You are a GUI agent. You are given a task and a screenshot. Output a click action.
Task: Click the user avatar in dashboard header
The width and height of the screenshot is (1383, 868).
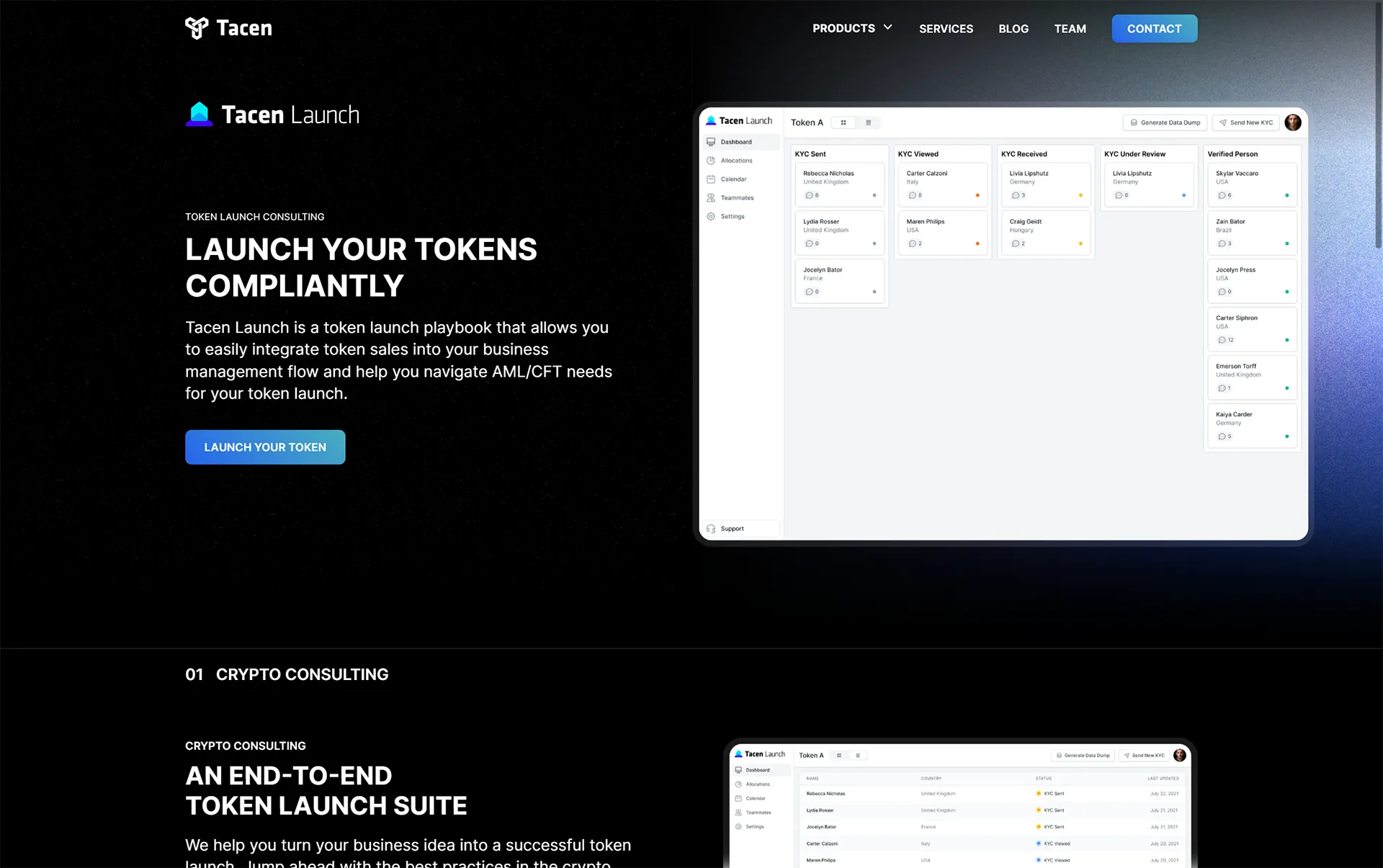[1293, 122]
